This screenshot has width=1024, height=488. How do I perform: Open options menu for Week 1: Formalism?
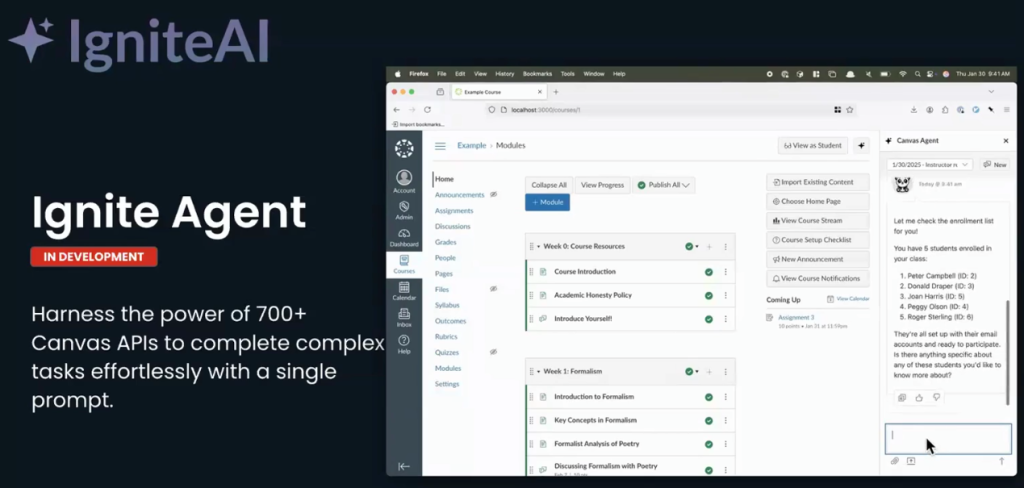point(726,372)
